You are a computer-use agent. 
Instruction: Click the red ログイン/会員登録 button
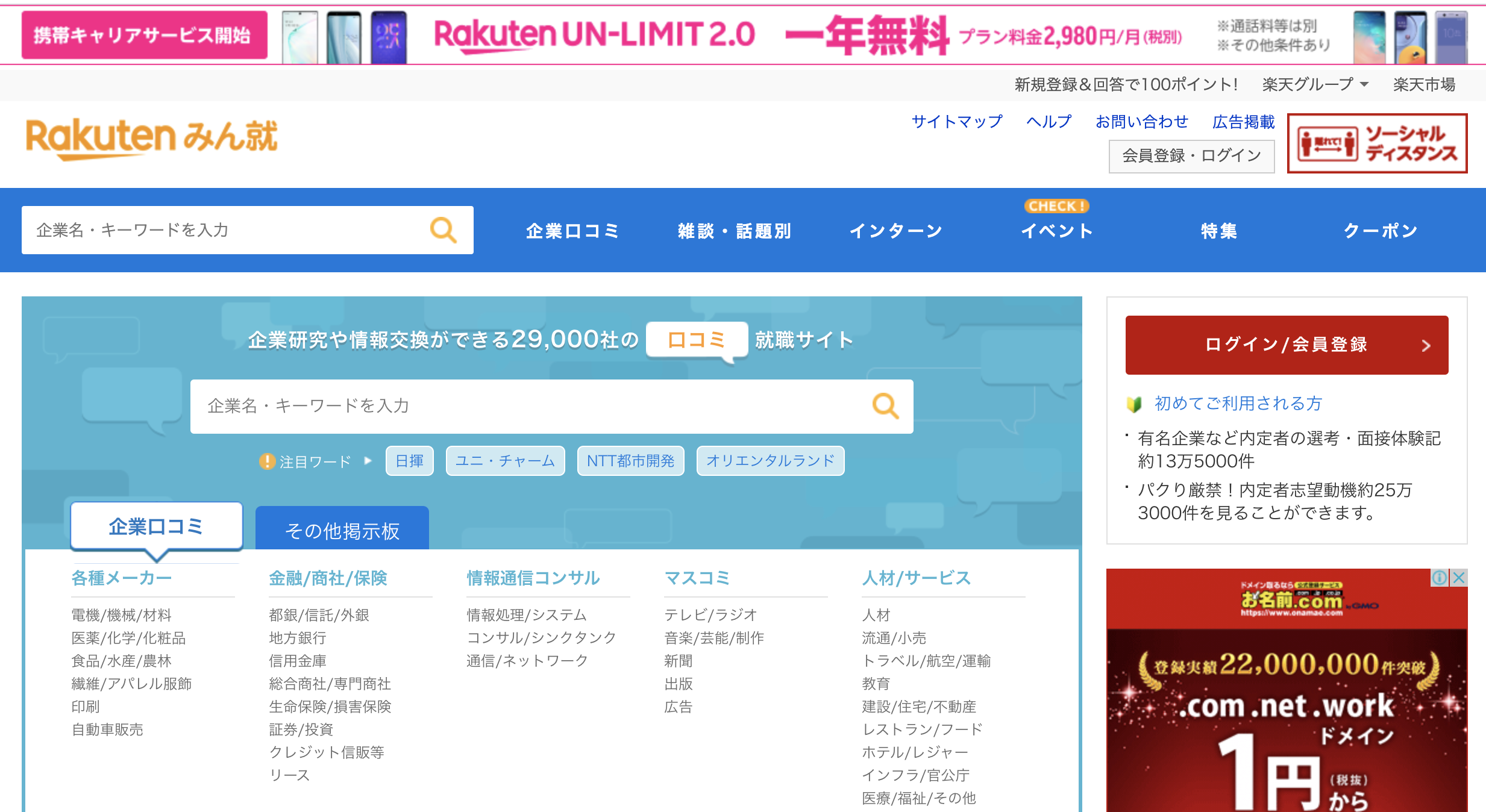pyautogui.click(x=1287, y=345)
